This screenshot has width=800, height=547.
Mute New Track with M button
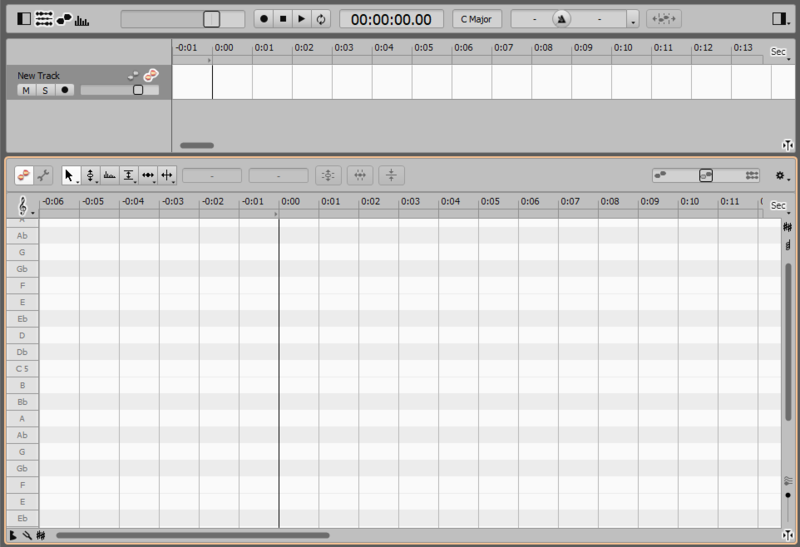pyautogui.click(x=26, y=90)
